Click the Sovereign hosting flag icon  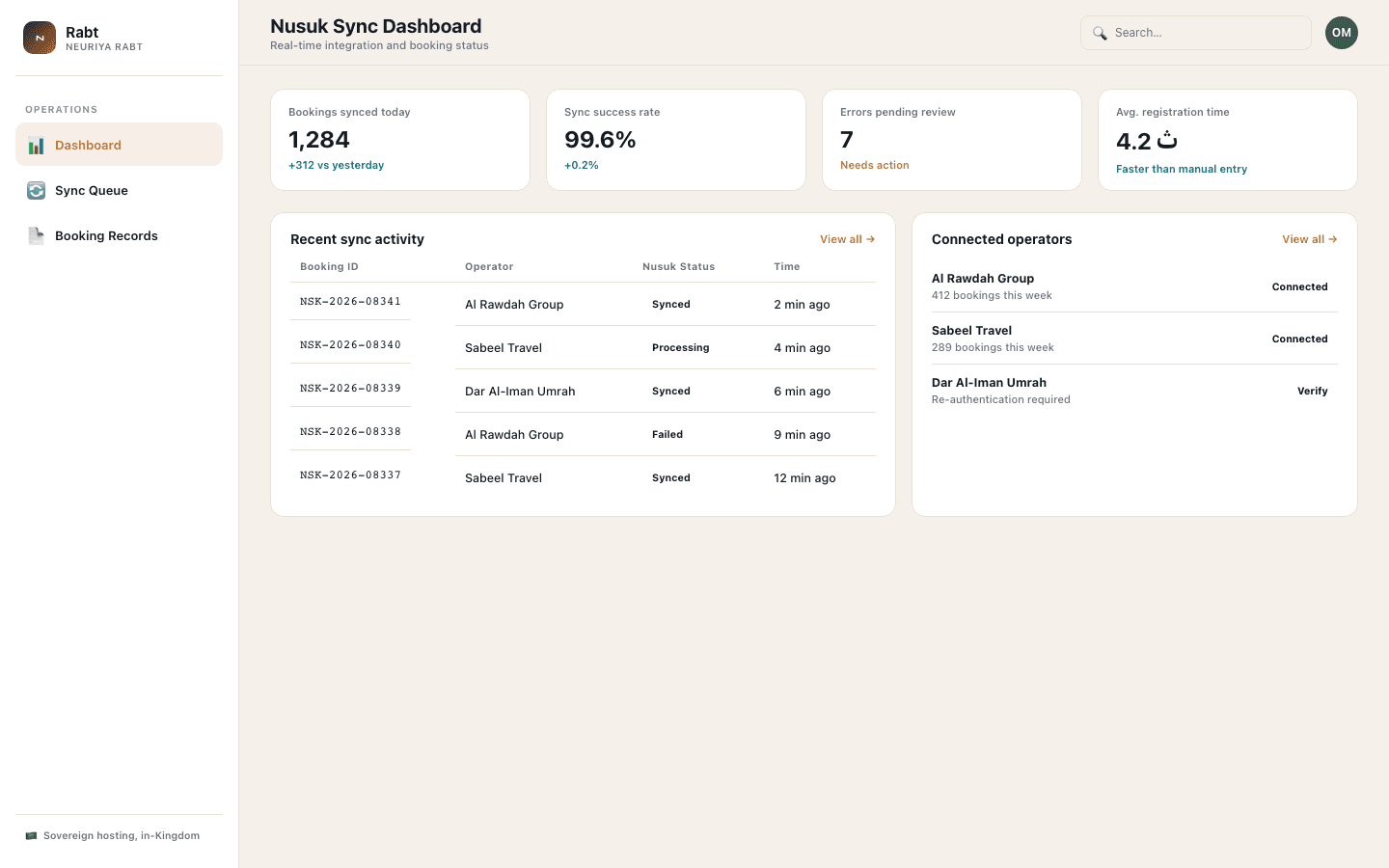pyautogui.click(x=31, y=836)
